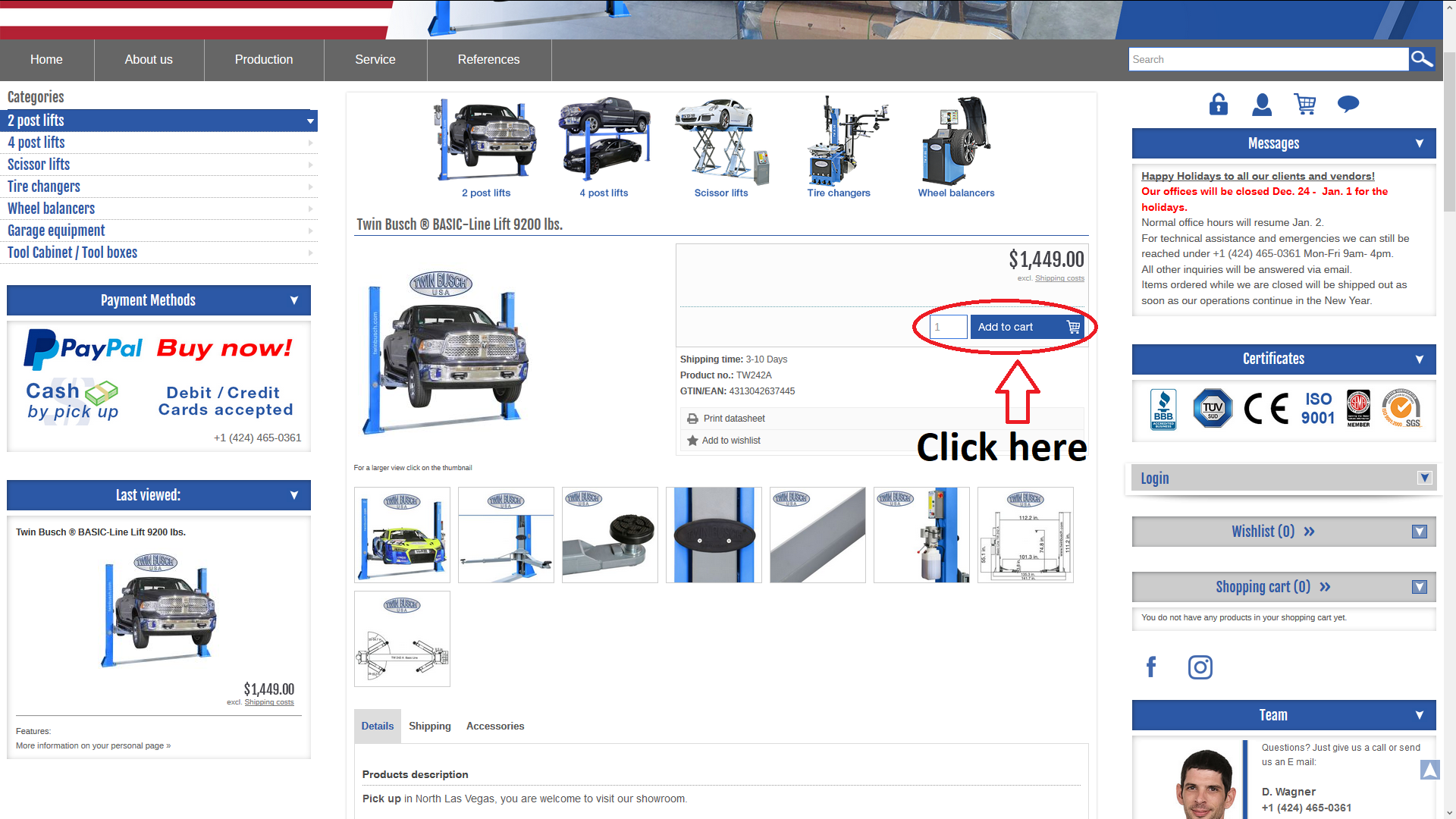1456x819 pixels.
Task: Expand the Login panel arrow
Action: 1424,478
